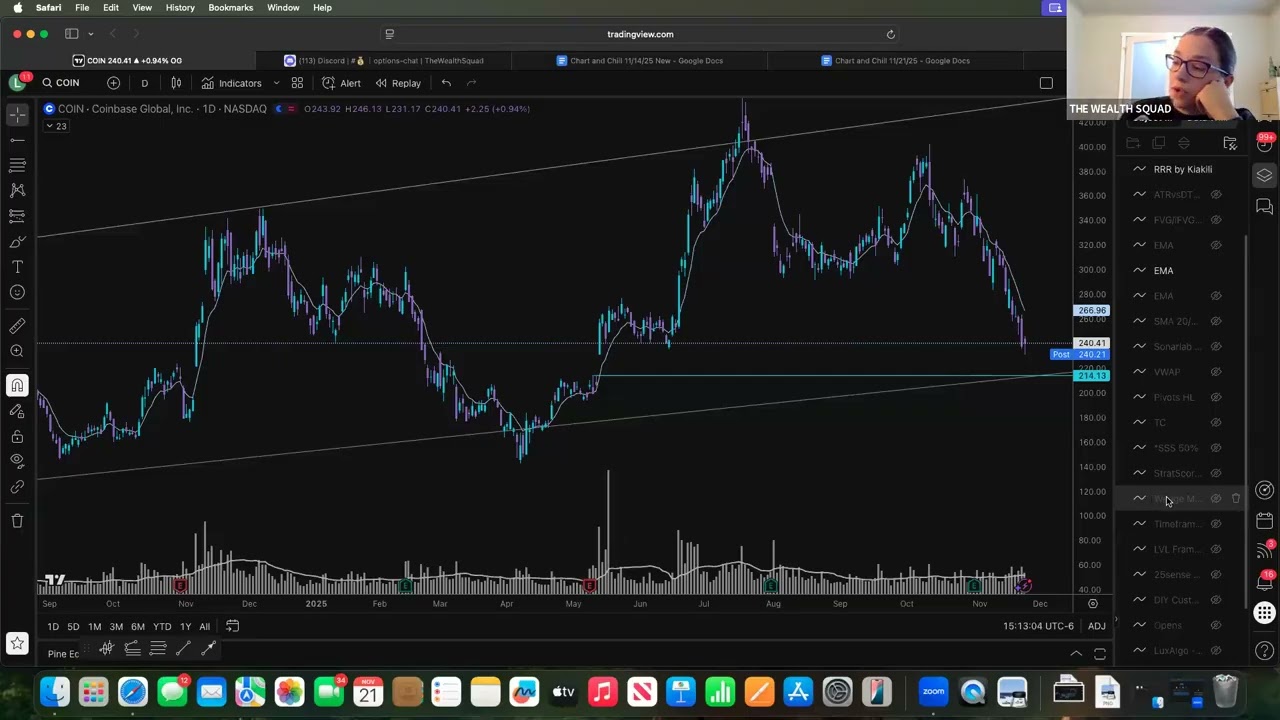The height and width of the screenshot is (720, 1280).
Task: Show All time range
Action: [x=204, y=626]
